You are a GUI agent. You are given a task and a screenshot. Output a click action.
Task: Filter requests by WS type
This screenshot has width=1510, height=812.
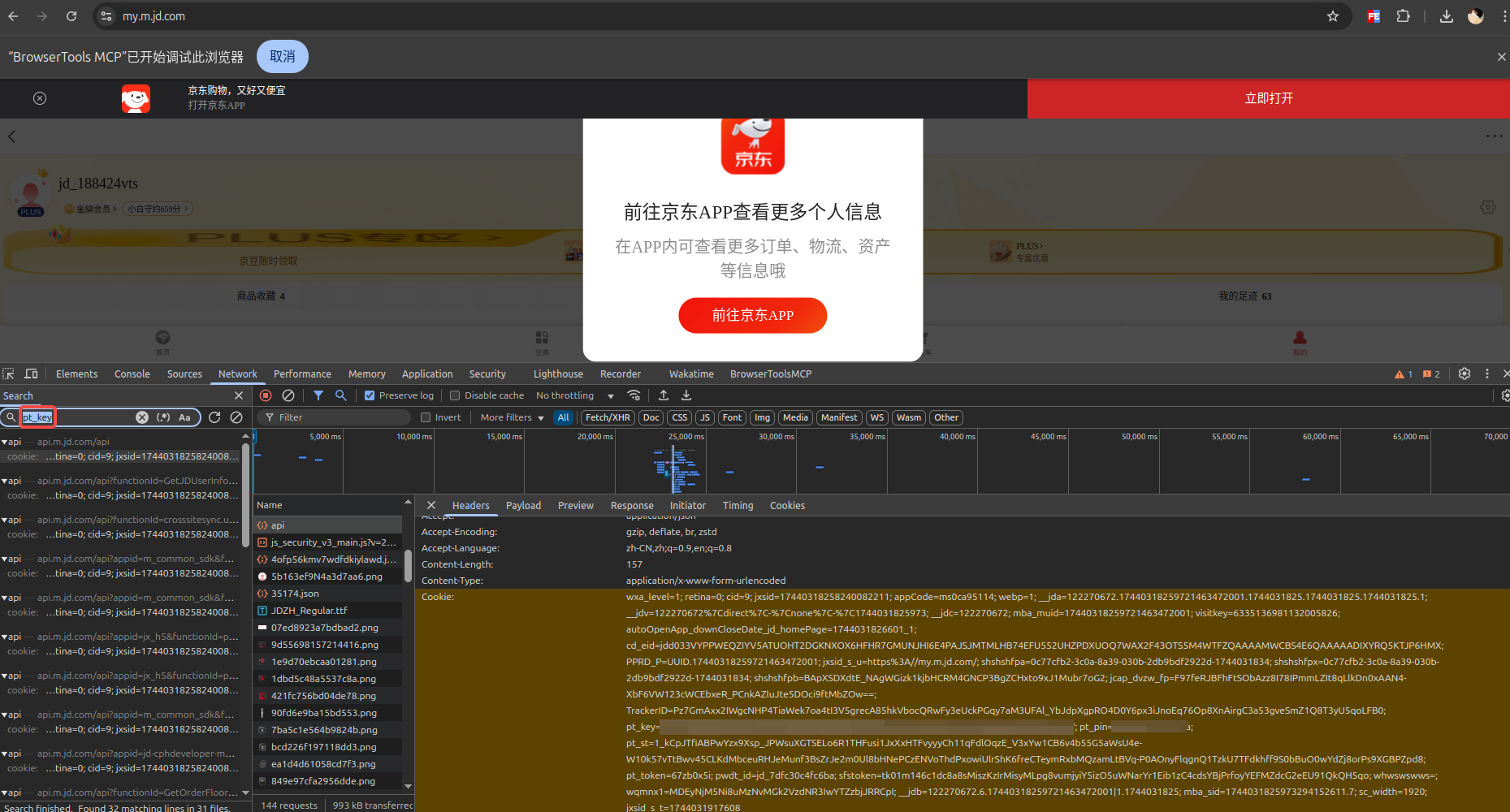876,417
